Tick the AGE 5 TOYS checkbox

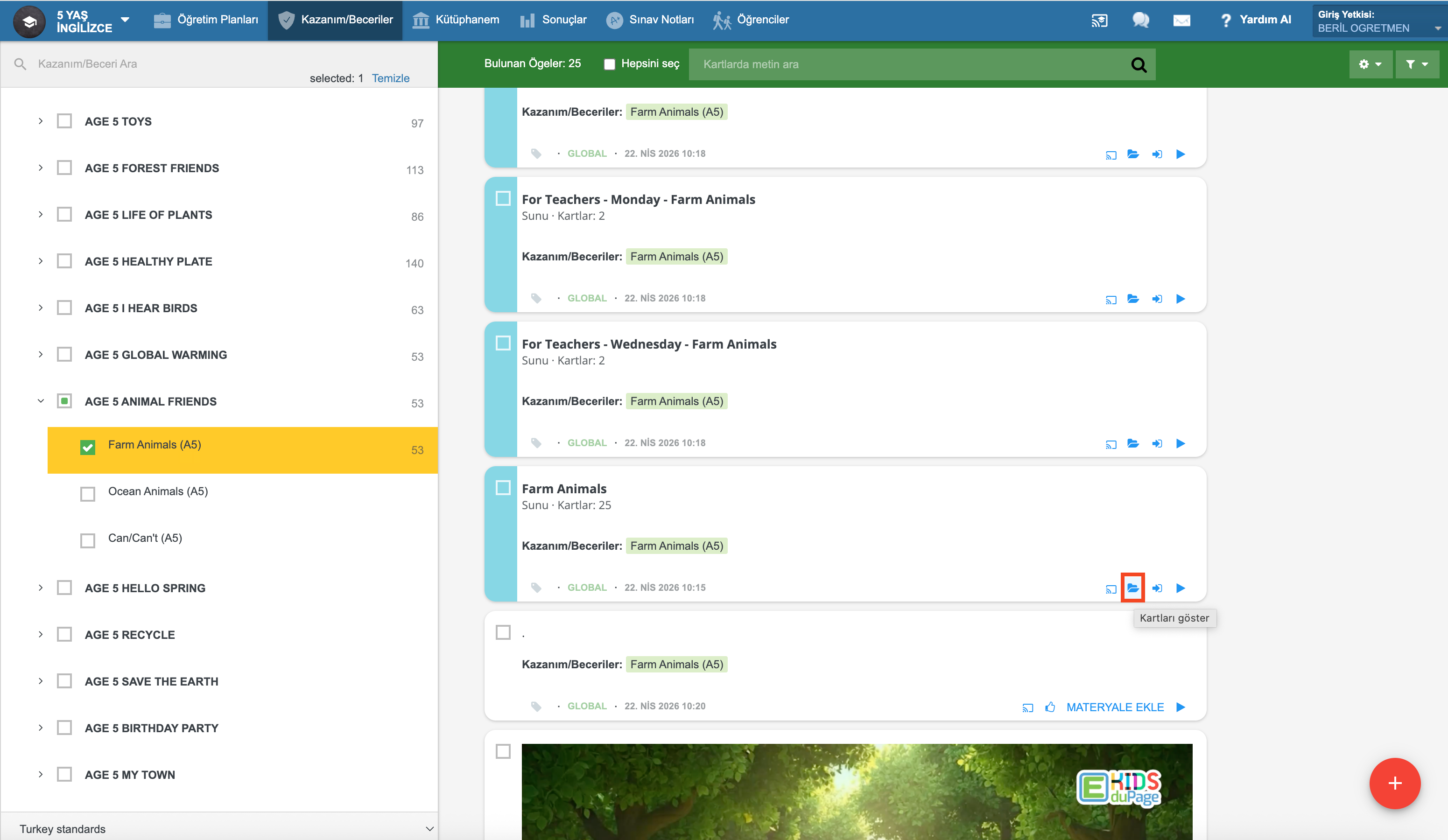tap(64, 121)
